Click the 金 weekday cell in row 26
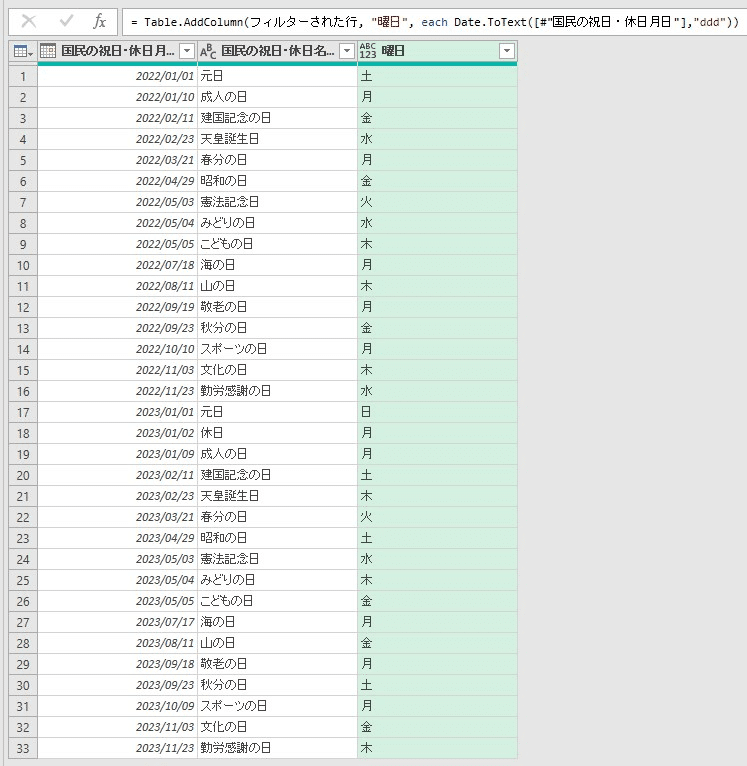747x766 pixels. point(437,601)
